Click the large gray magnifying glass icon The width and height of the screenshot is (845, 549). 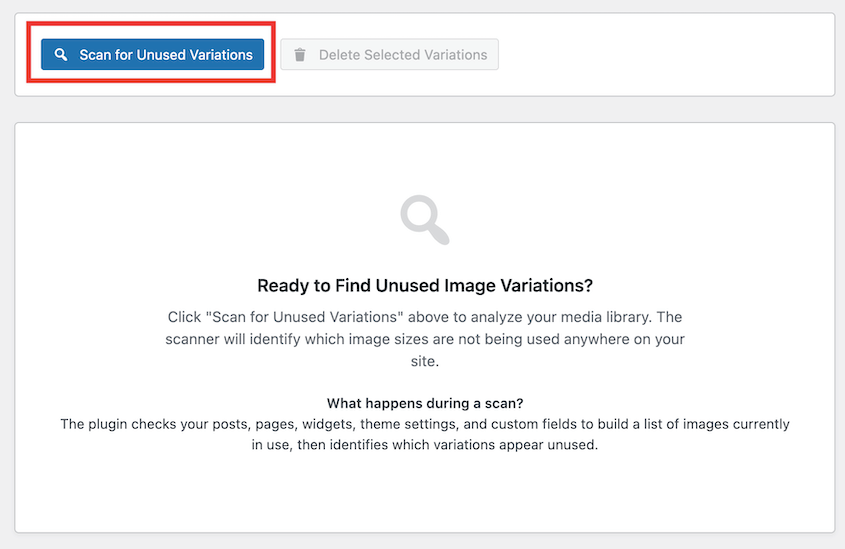424,220
